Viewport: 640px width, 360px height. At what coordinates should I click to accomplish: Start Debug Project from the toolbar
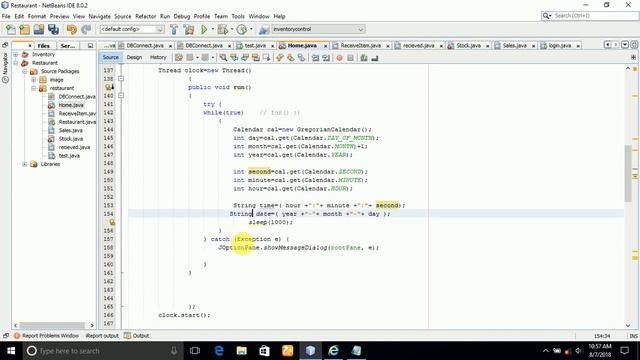pyautogui.click(x=223, y=29)
